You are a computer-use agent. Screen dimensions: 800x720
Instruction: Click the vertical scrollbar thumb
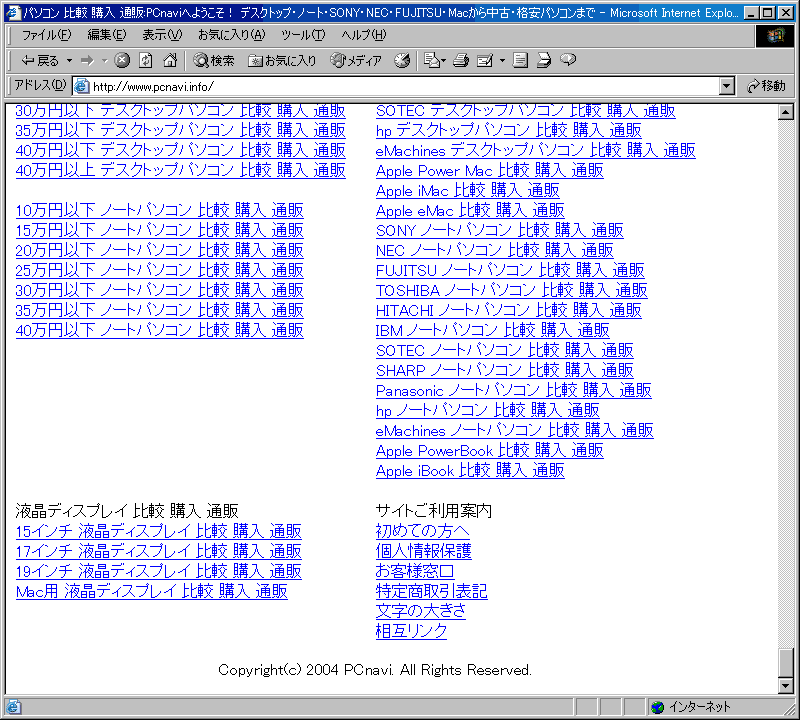point(785,662)
